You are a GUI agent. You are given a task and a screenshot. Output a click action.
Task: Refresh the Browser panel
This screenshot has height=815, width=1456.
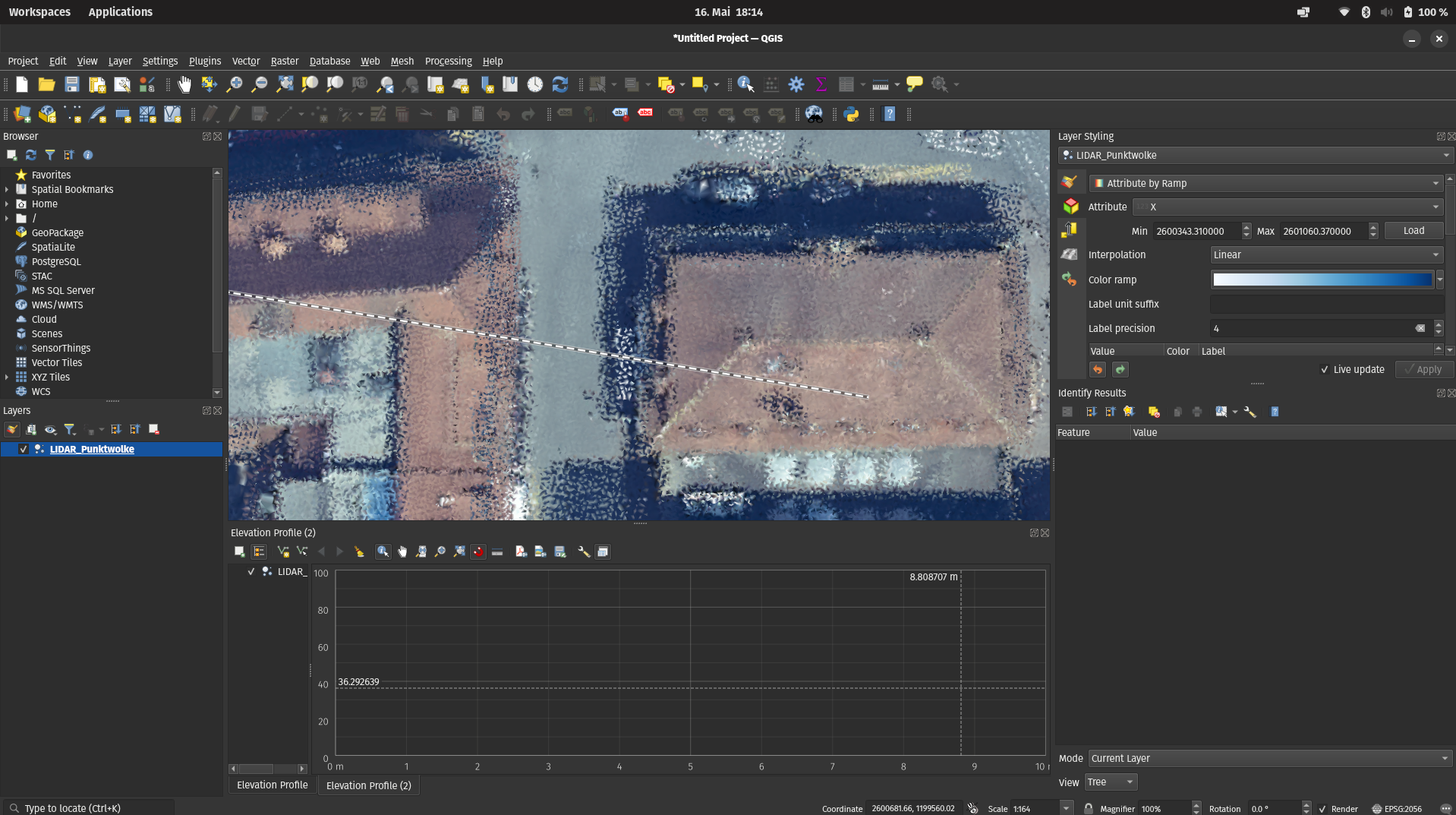pyautogui.click(x=31, y=155)
